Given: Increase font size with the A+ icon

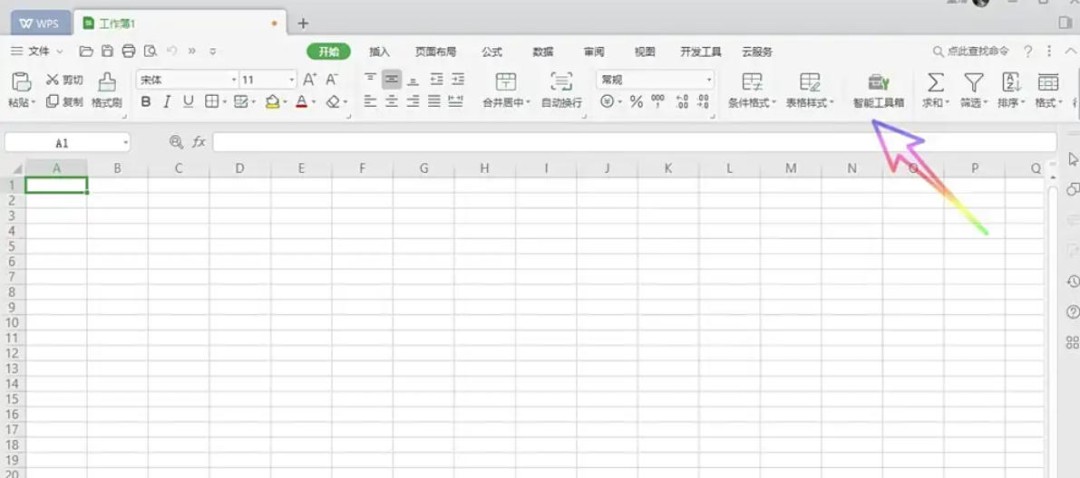Looking at the screenshot, I should tap(310, 80).
